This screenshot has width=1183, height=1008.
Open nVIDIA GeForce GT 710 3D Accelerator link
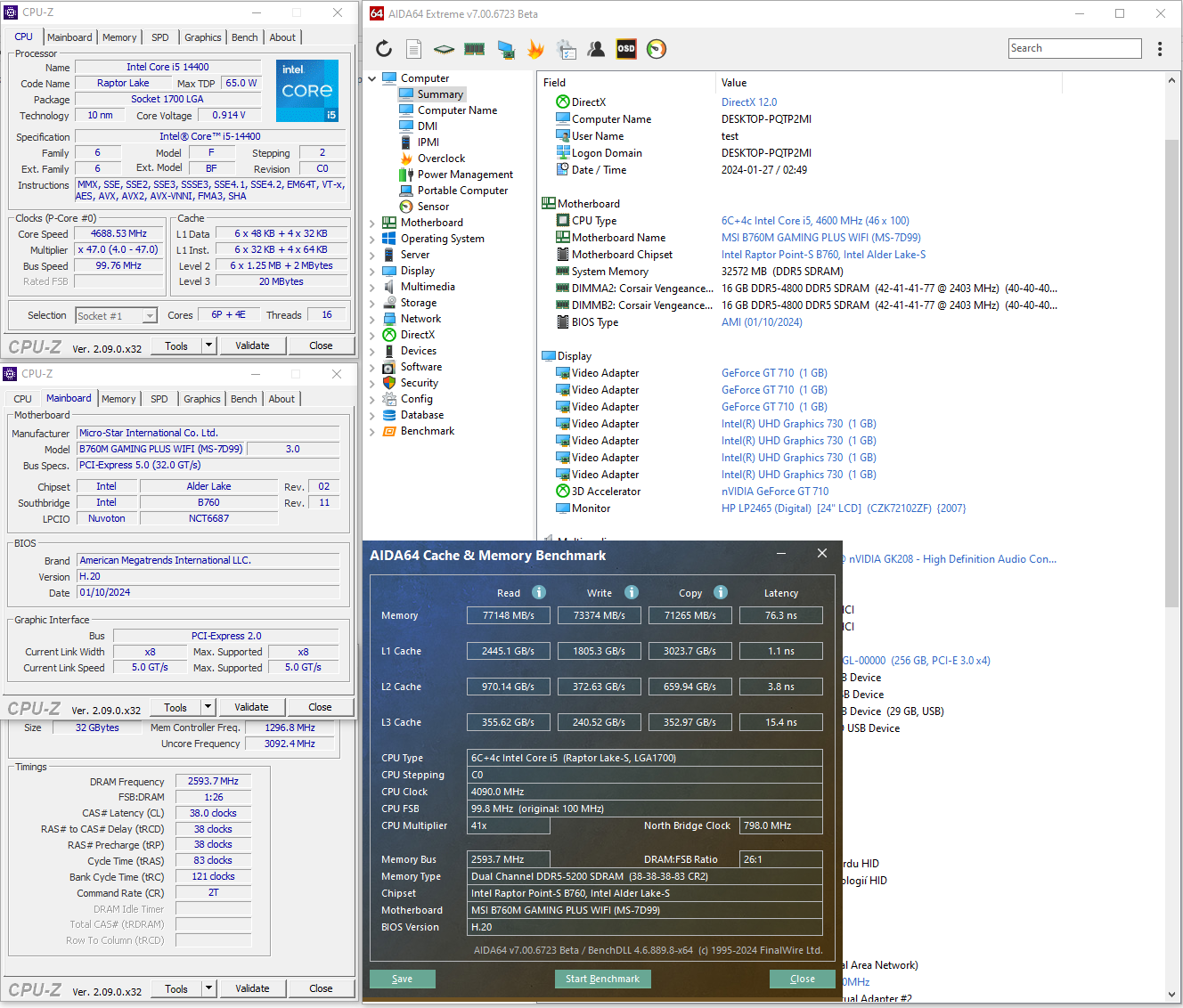click(775, 492)
